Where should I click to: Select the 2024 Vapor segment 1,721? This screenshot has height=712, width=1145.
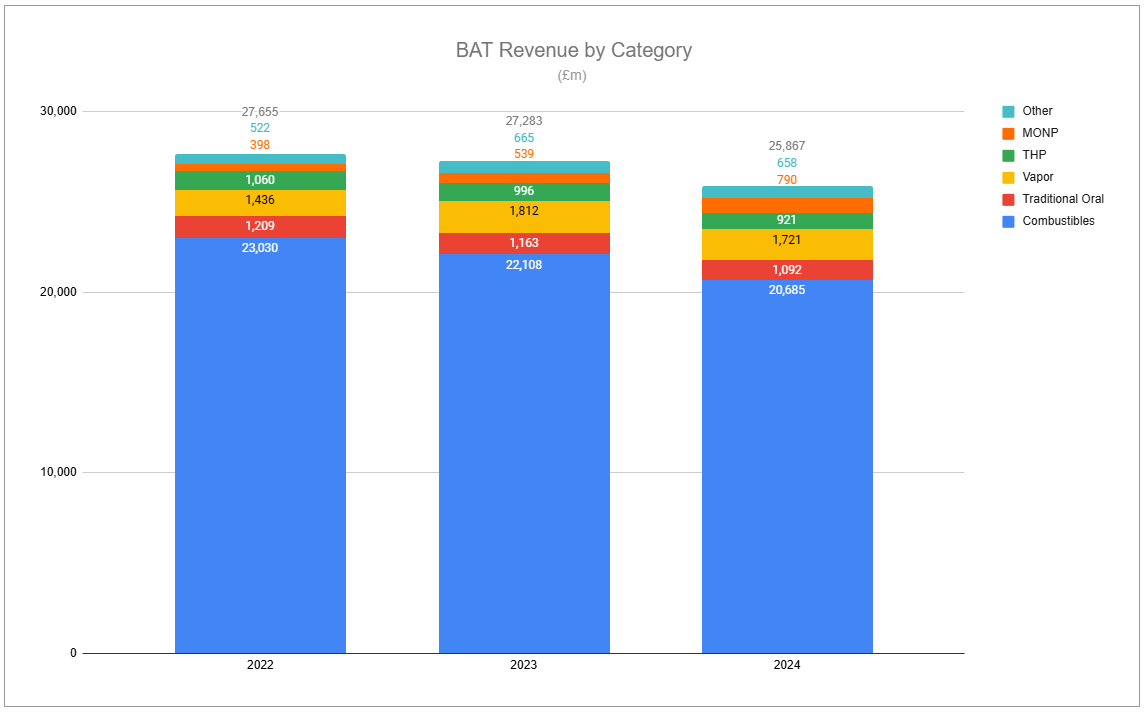(787, 245)
